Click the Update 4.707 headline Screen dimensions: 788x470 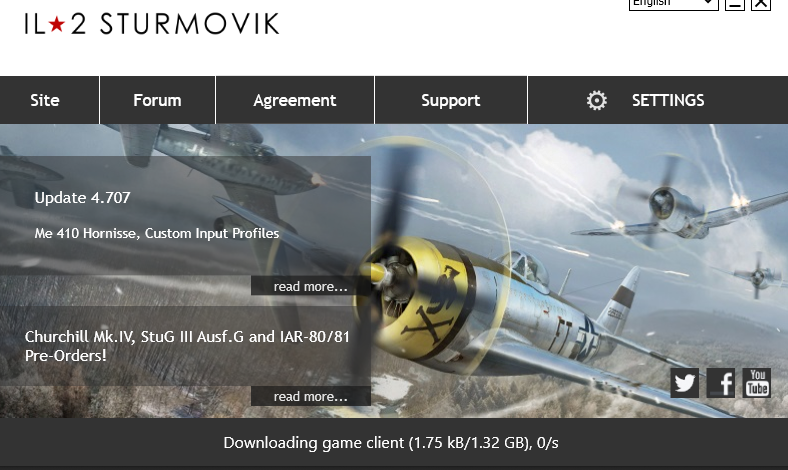[x=82, y=198]
